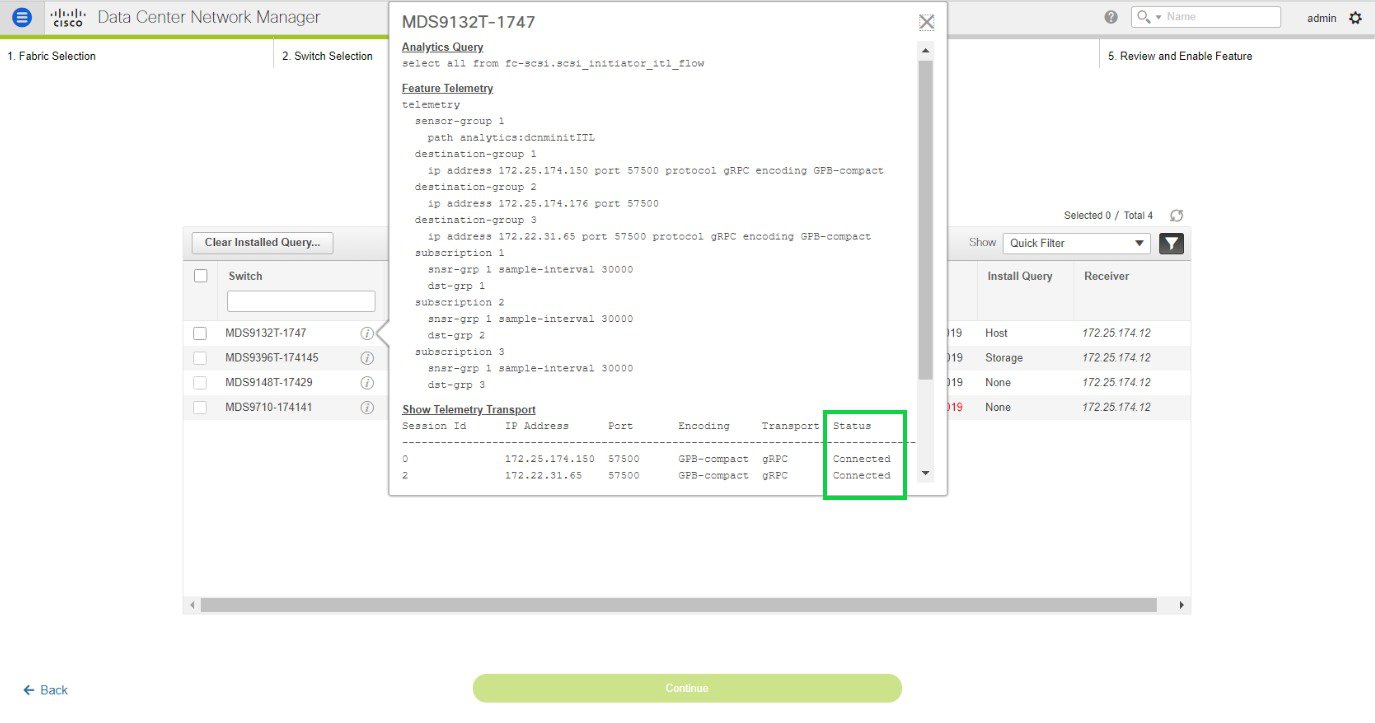Screen dimensions: 1375x723
Task: Go to step 1 Fabric Selection
Action: 51,56
